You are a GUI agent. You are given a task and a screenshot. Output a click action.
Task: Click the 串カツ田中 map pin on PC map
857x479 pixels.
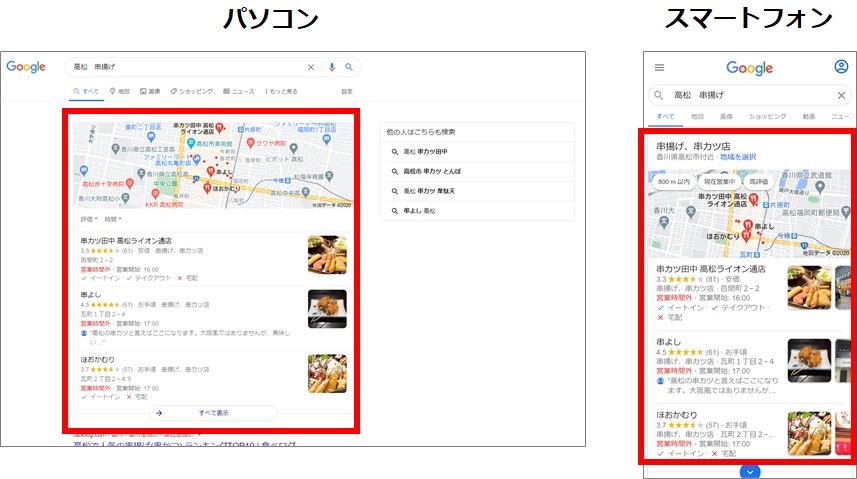219,128
